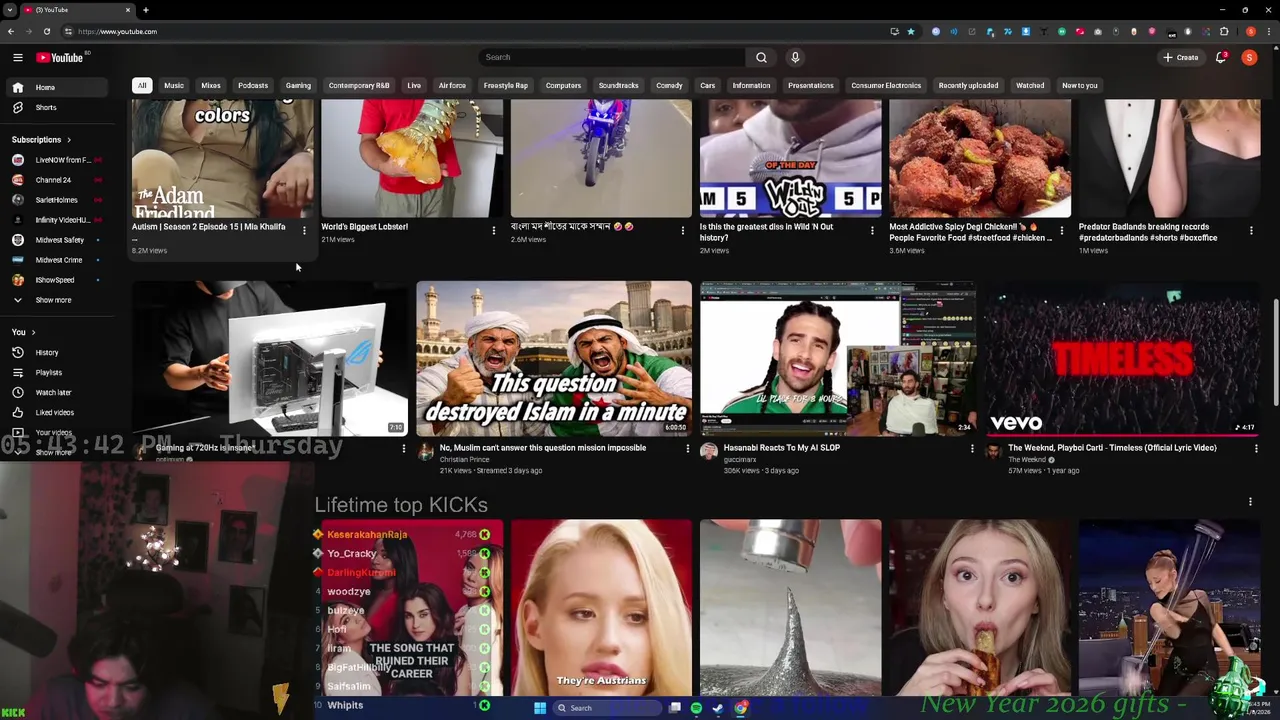Screen dimensions: 1280x720
Task: Select the All filter chip
Action: (x=142, y=85)
